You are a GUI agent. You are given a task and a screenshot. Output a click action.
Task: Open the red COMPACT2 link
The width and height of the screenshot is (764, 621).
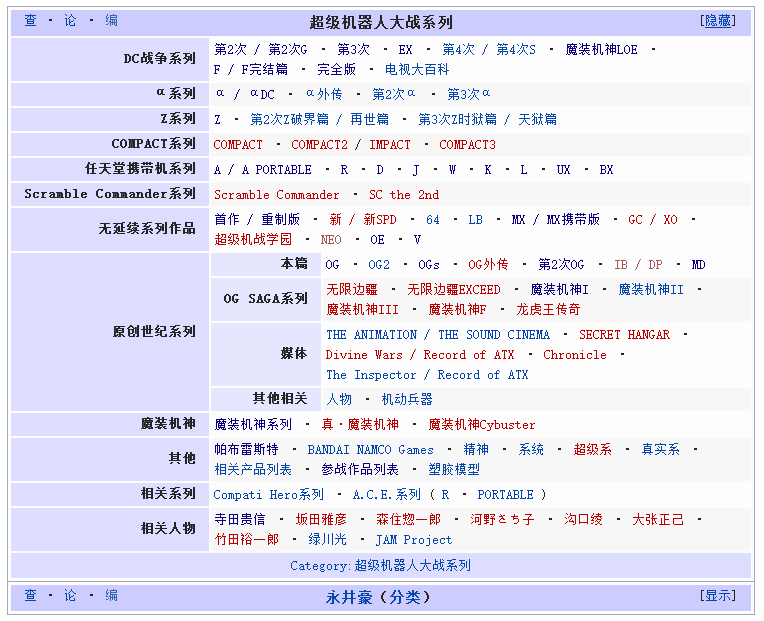coord(320,145)
